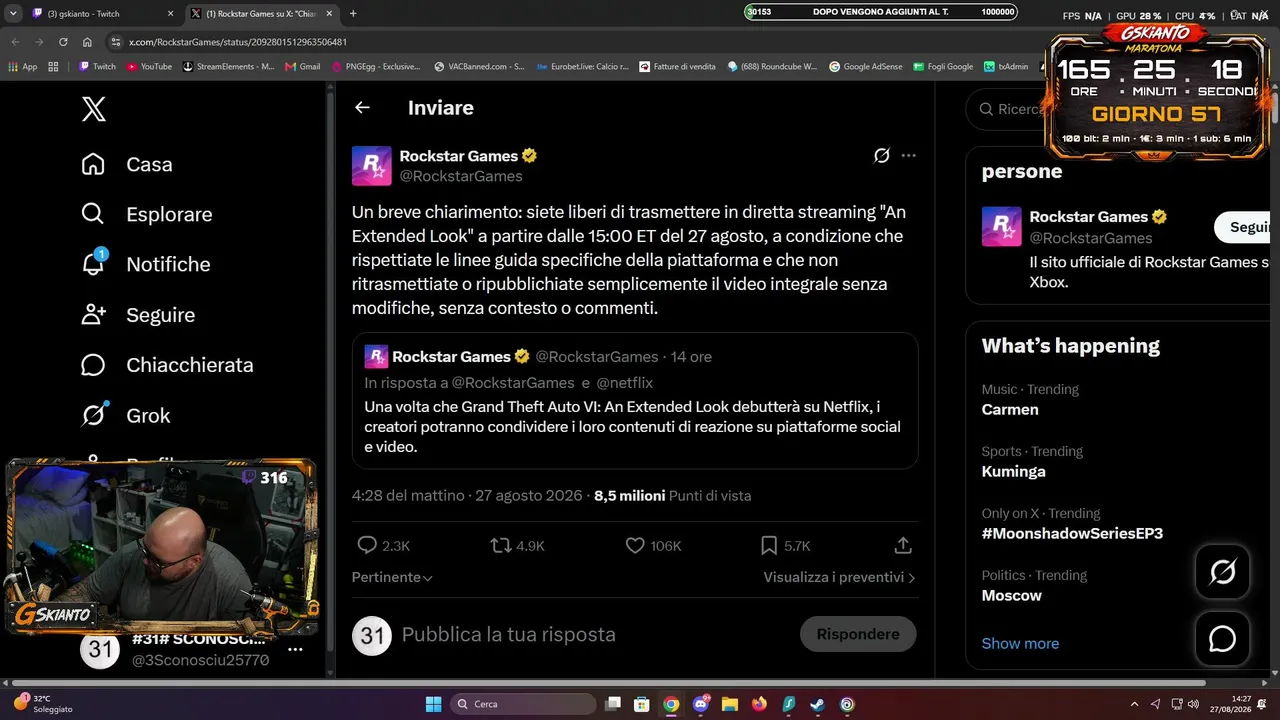Open the X logo home link
The height and width of the screenshot is (720, 1280).
[x=93, y=109]
